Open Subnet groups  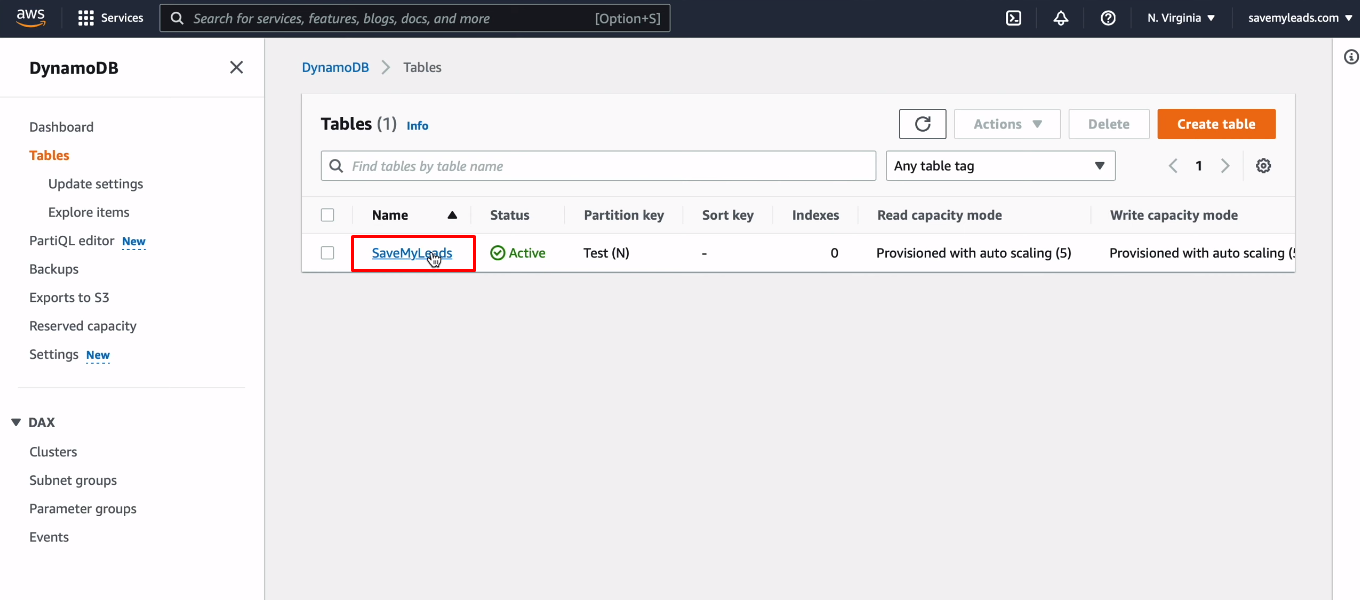pos(73,480)
